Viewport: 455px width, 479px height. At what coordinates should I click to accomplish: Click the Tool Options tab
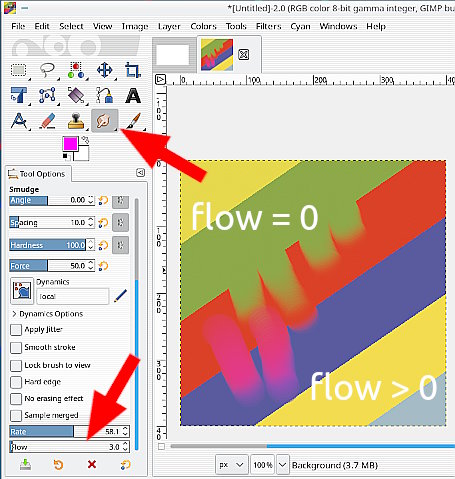37,174
